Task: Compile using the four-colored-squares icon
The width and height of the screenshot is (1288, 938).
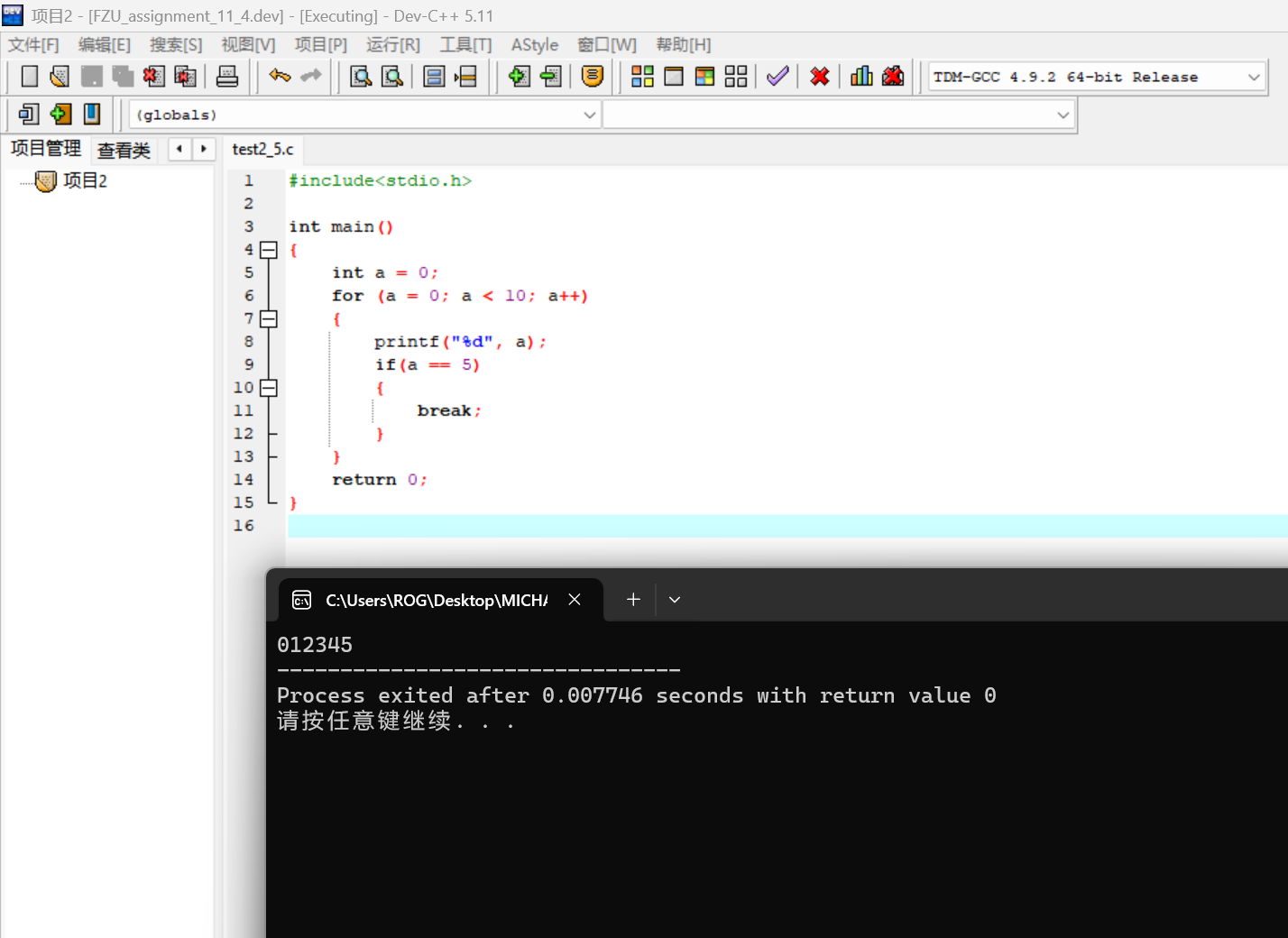Action: (x=642, y=77)
